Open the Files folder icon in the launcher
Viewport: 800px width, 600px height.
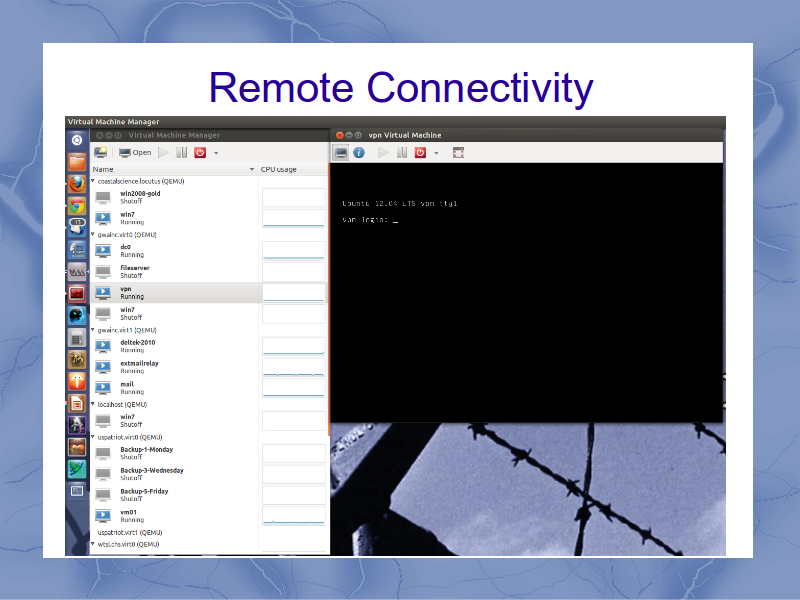pyautogui.click(x=77, y=162)
